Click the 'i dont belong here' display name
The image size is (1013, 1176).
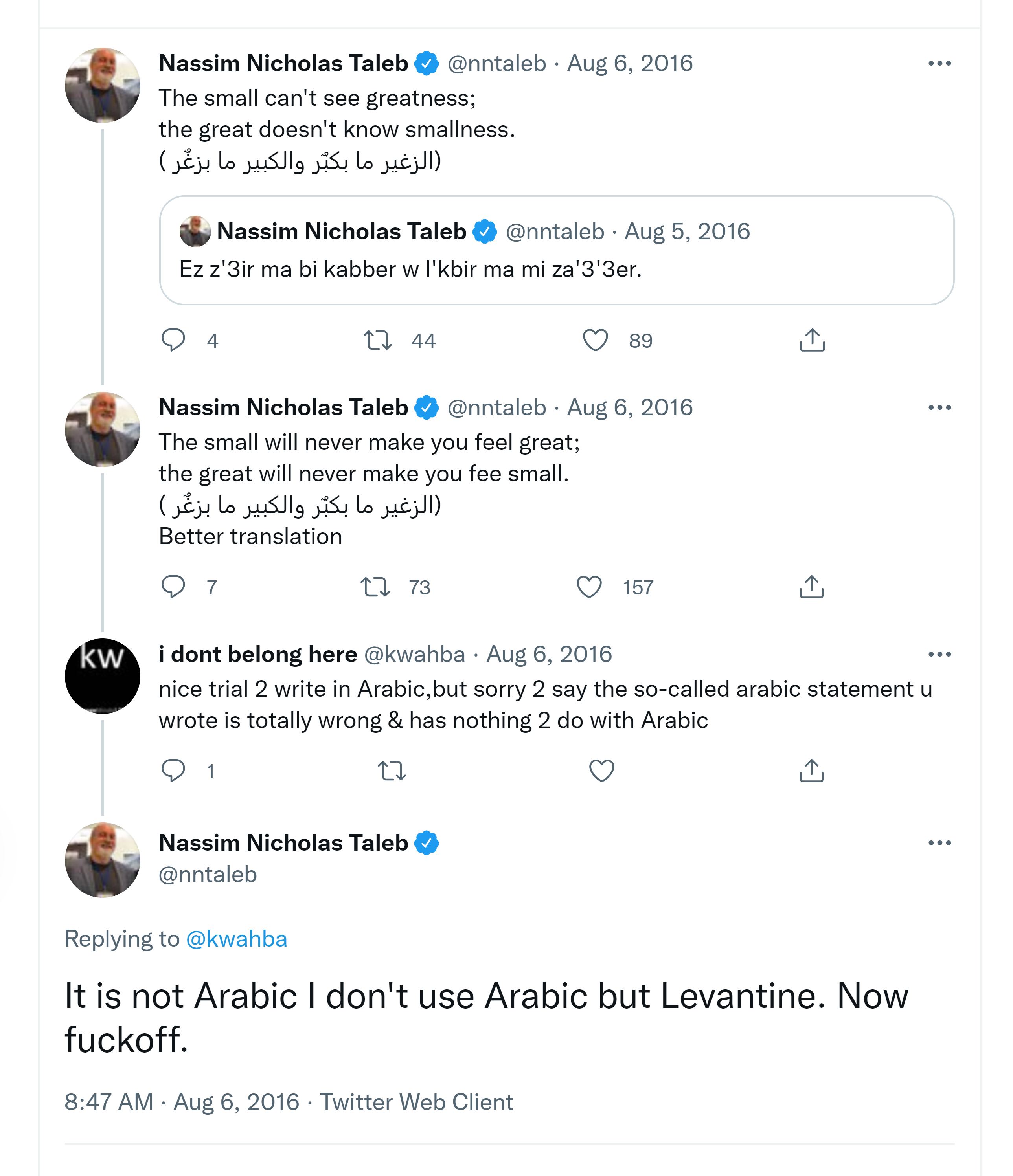click(258, 655)
